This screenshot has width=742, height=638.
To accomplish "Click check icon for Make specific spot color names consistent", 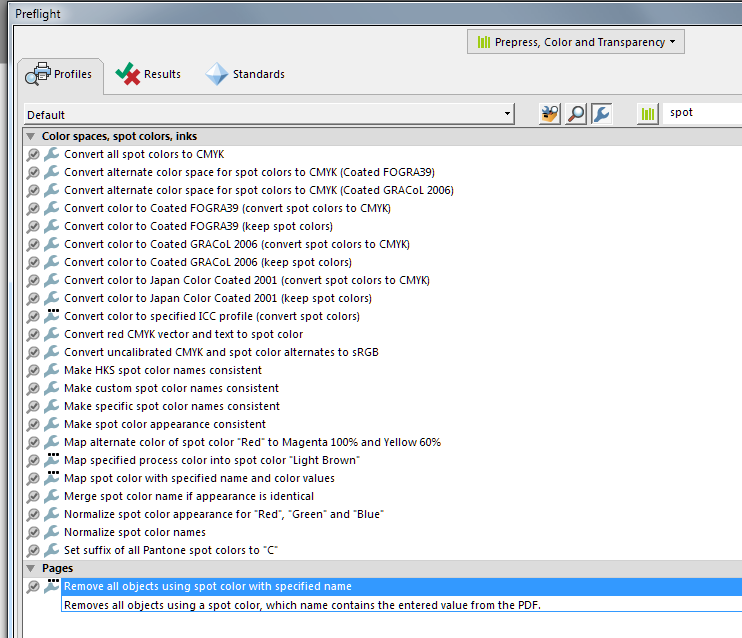I will click(33, 407).
